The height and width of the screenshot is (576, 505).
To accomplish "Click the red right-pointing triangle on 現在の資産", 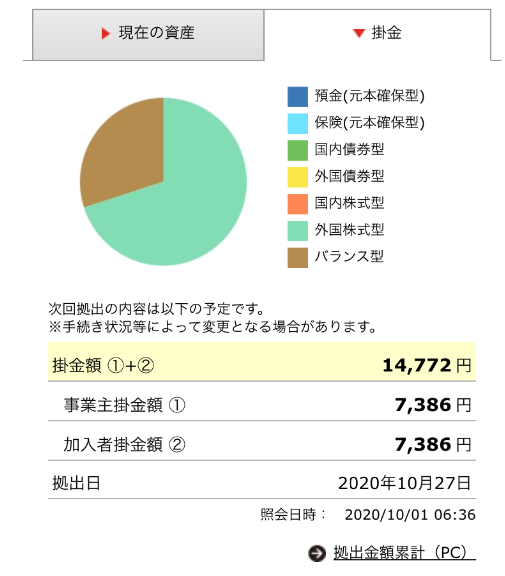I will (106, 33).
